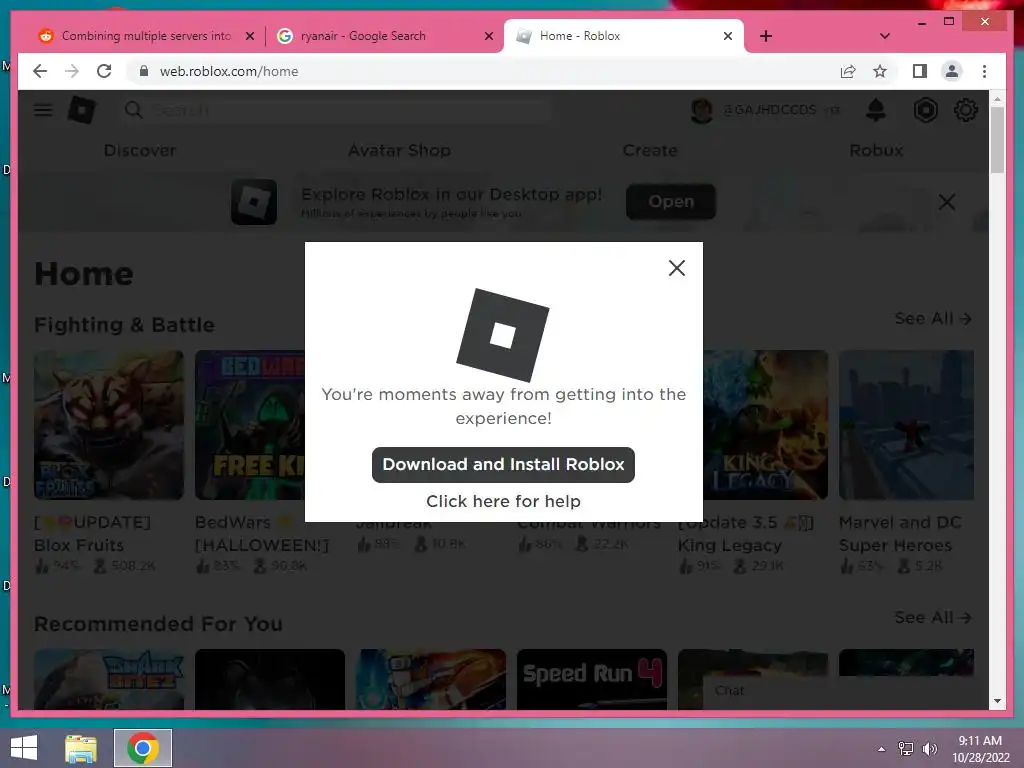Open the Chrome profile menu

(x=952, y=71)
